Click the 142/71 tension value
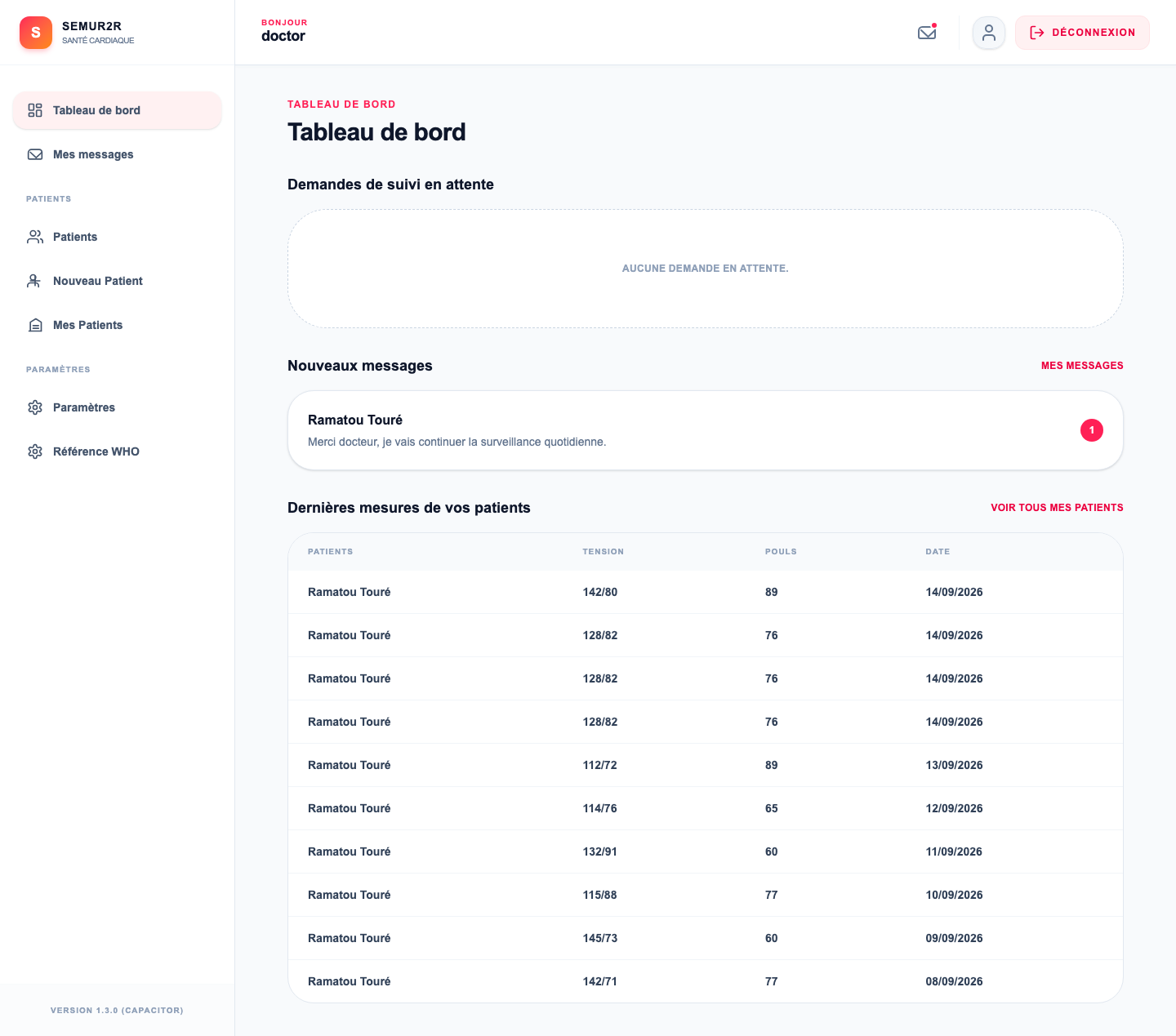The image size is (1176, 1036). tap(600, 981)
